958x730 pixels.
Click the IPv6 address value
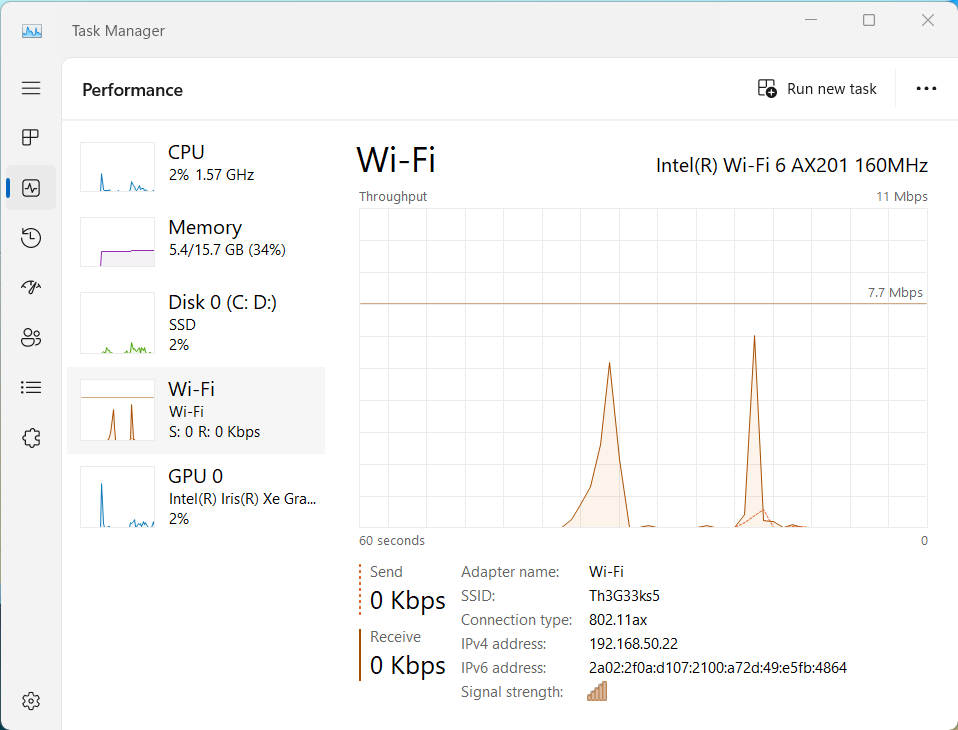coord(718,668)
